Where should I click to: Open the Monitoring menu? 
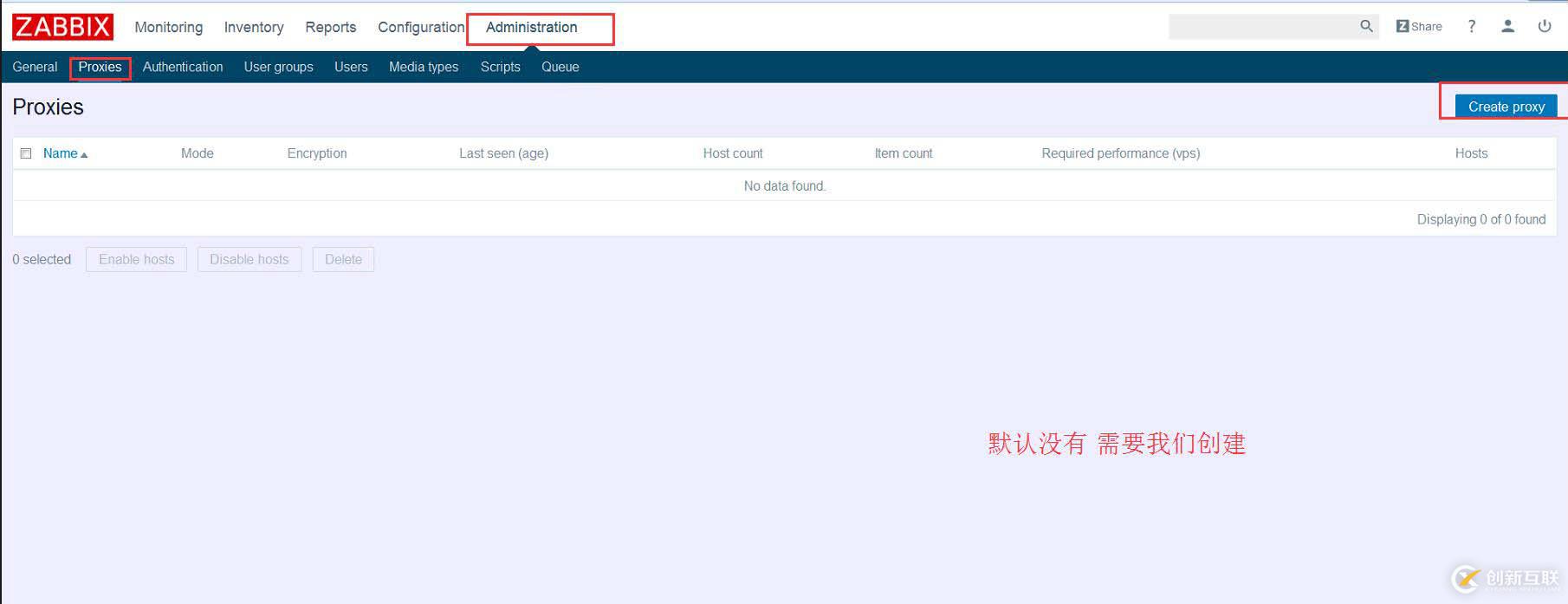(169, 27)
